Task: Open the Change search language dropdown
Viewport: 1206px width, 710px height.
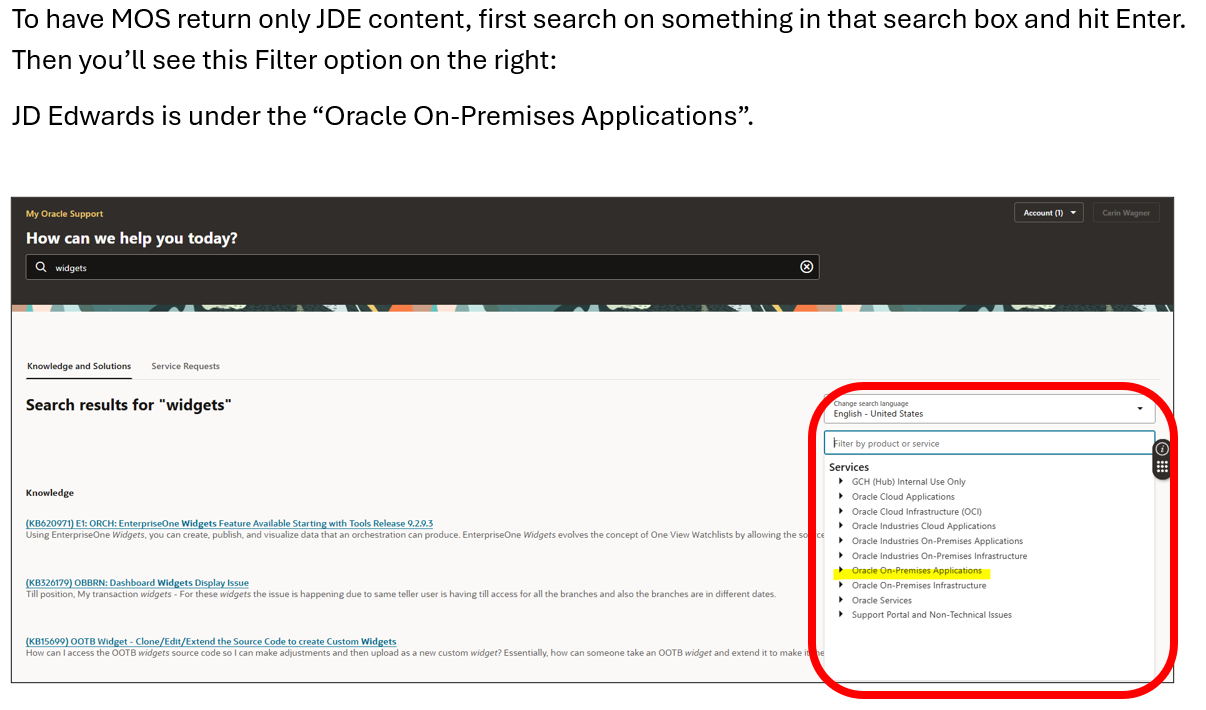Action: tap(988, 409)
